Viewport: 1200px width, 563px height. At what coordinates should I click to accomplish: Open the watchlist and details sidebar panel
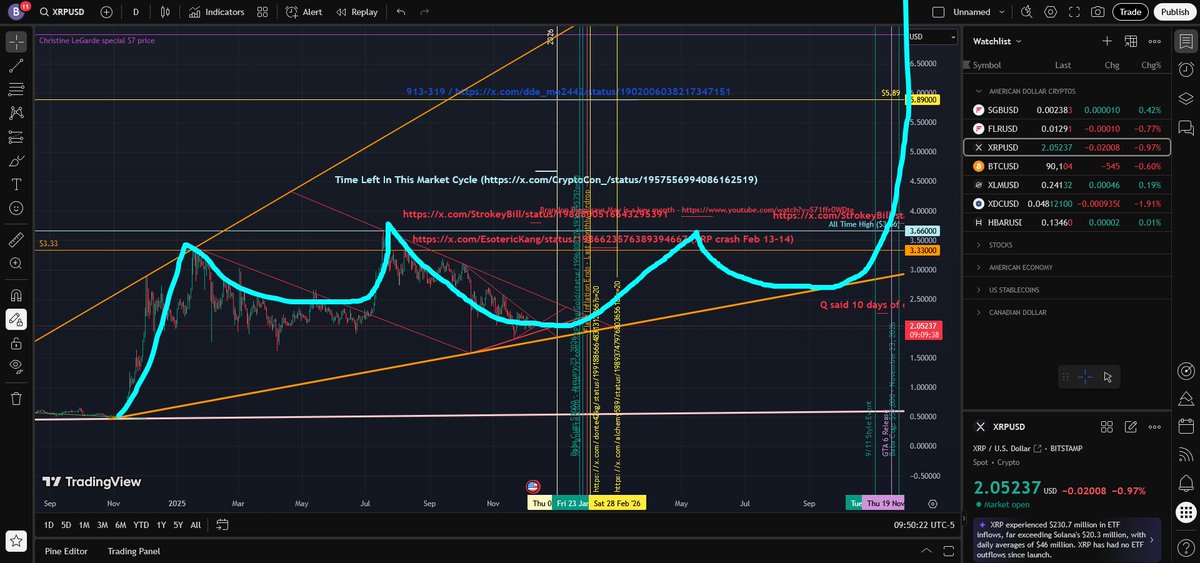[x=1184, y=41]
